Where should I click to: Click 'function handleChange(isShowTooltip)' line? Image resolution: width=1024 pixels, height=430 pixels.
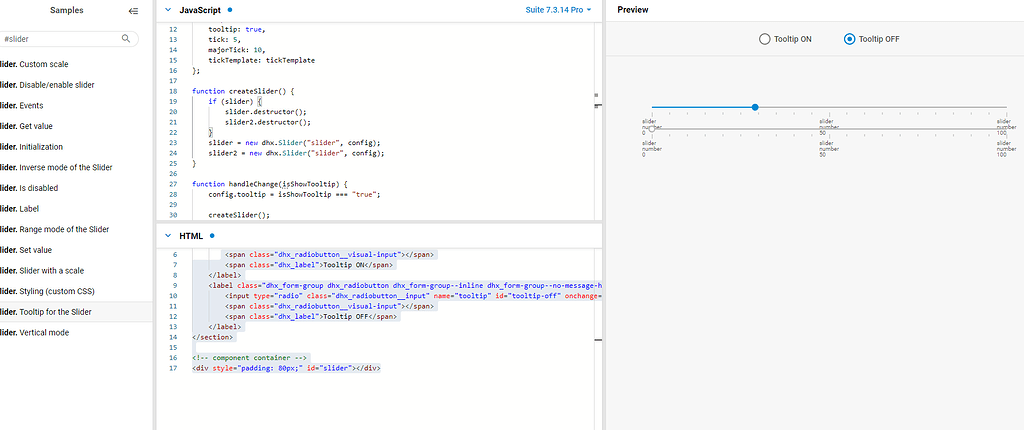pos(270,184)
